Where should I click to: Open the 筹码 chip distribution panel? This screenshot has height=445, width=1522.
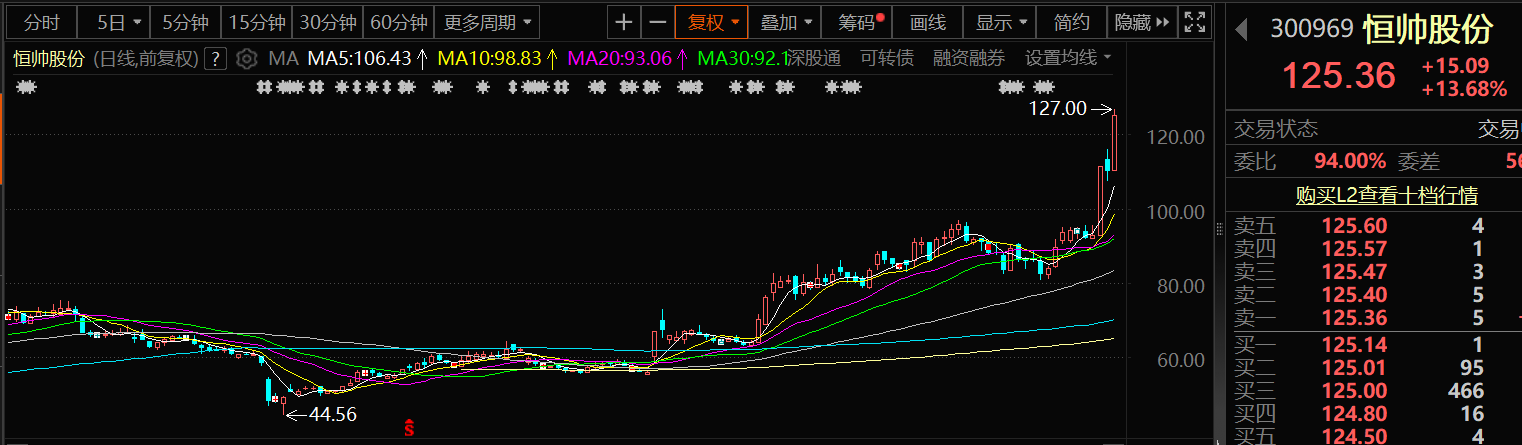tap(862, 22)
